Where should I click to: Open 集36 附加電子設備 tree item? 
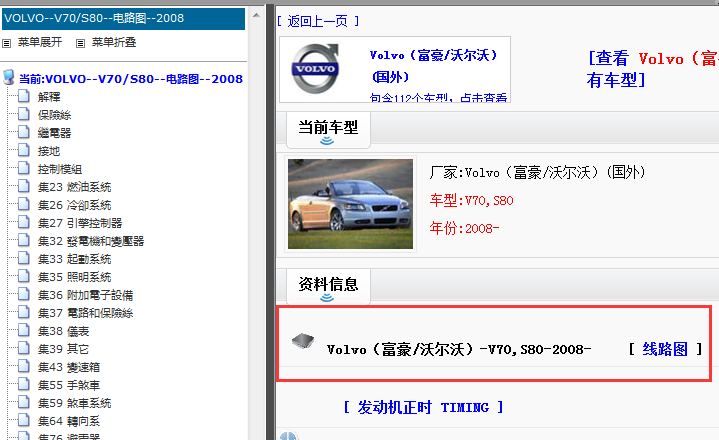86,295
